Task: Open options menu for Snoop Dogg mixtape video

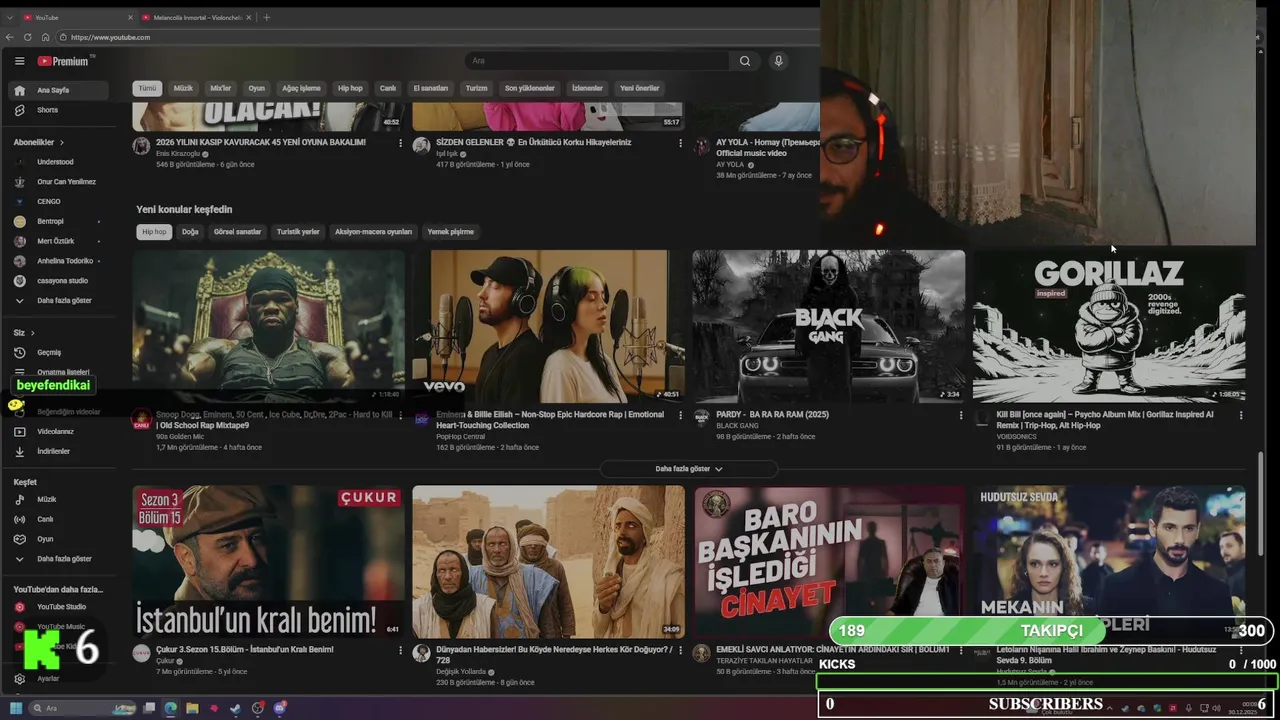Action: (x=401, y=415)
